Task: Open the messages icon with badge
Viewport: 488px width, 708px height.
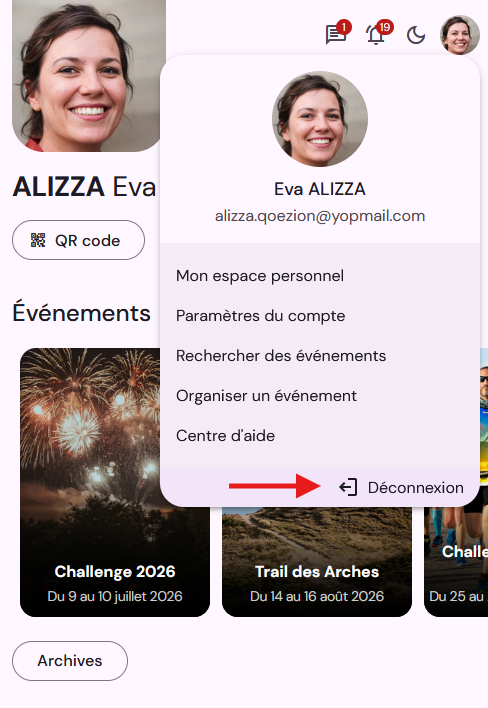Action: 336,34
